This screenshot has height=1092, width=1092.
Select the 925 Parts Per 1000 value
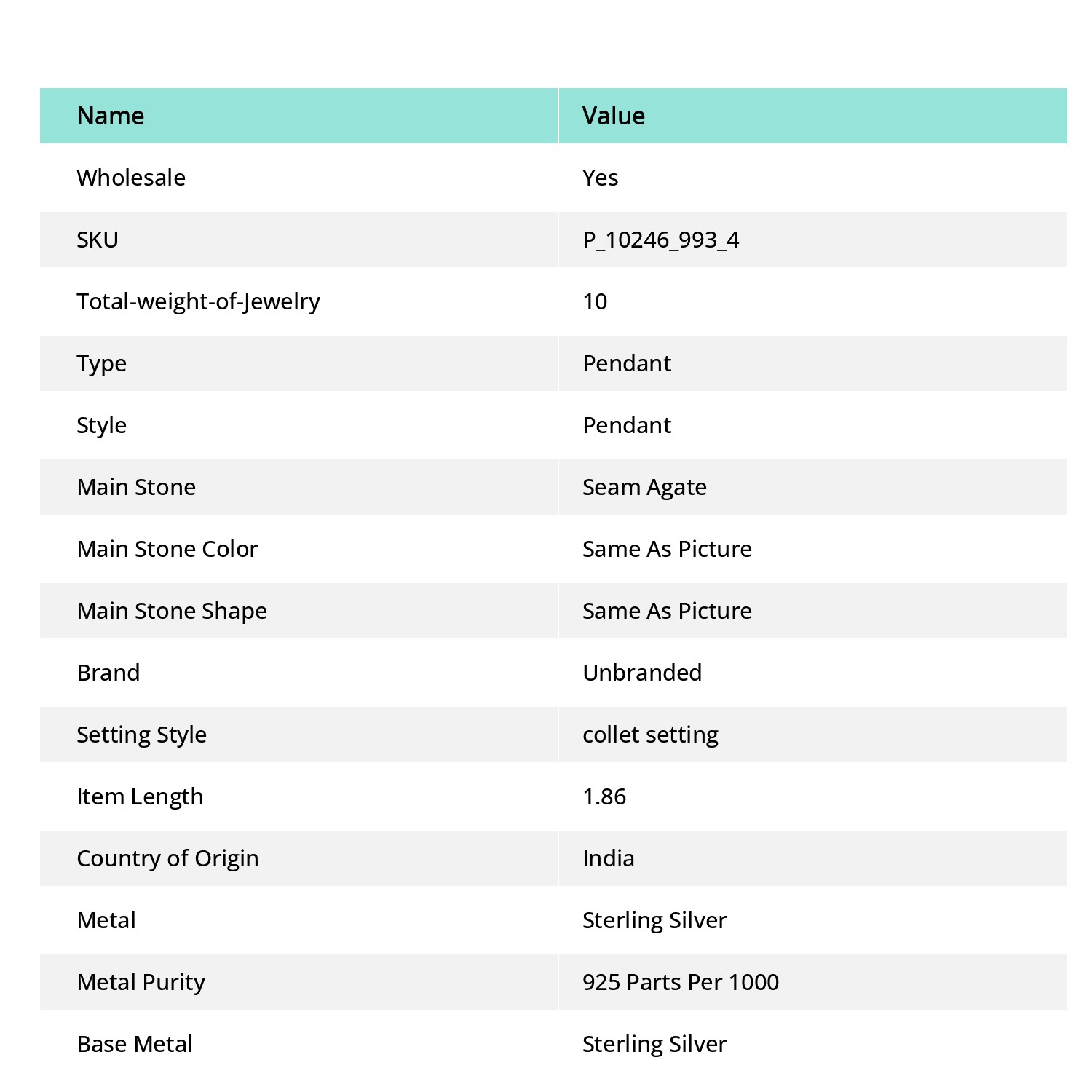coord(681,982)
